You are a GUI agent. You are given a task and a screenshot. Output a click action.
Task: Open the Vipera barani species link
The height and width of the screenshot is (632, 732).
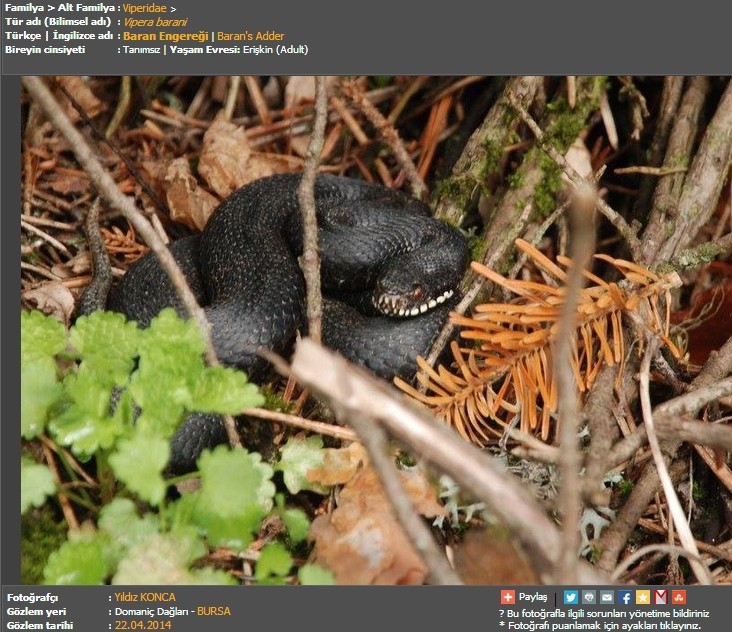(x=155, y=22)
